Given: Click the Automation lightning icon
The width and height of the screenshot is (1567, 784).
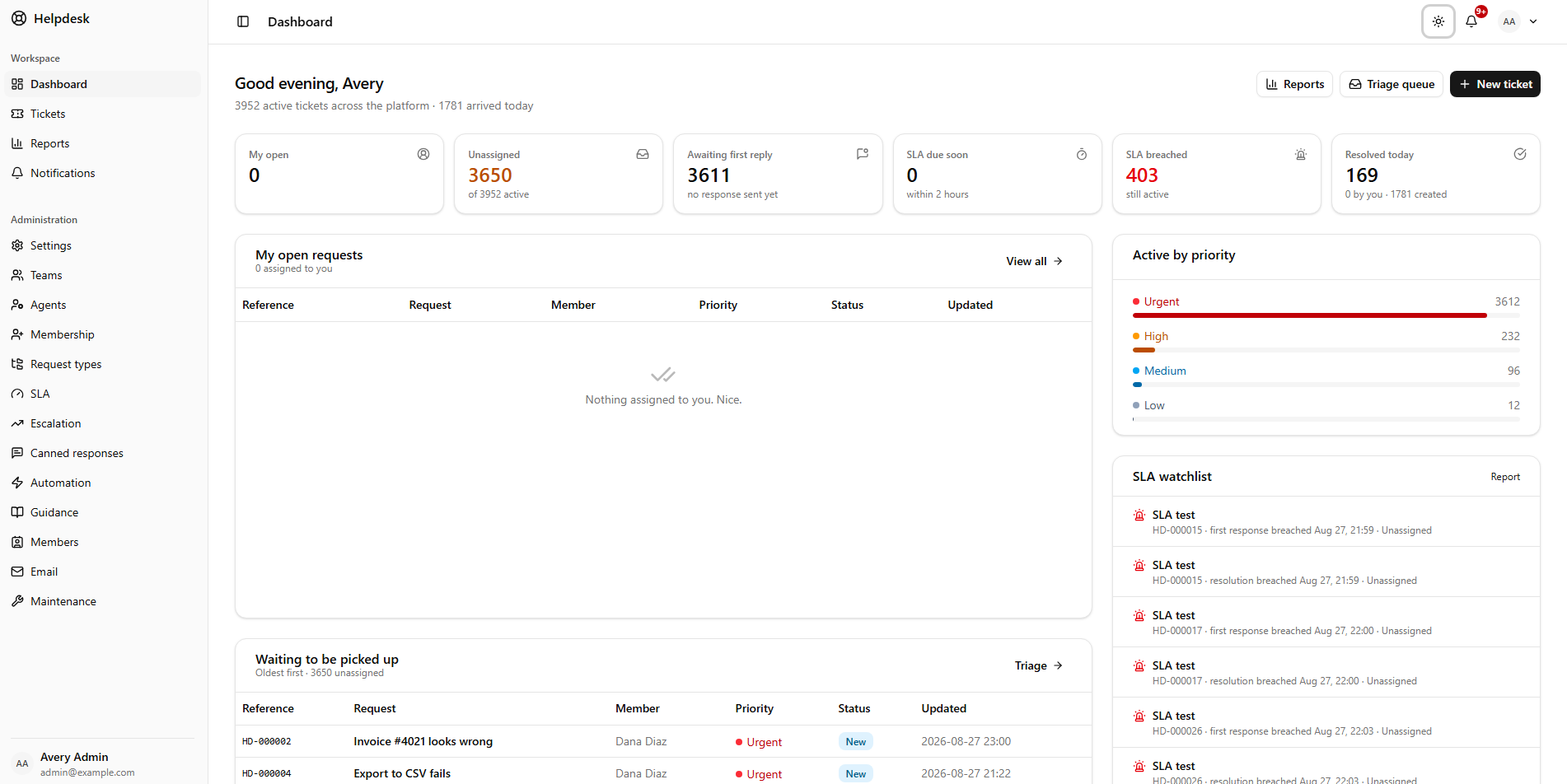Looking at the screenshot, I should (17, 483).
